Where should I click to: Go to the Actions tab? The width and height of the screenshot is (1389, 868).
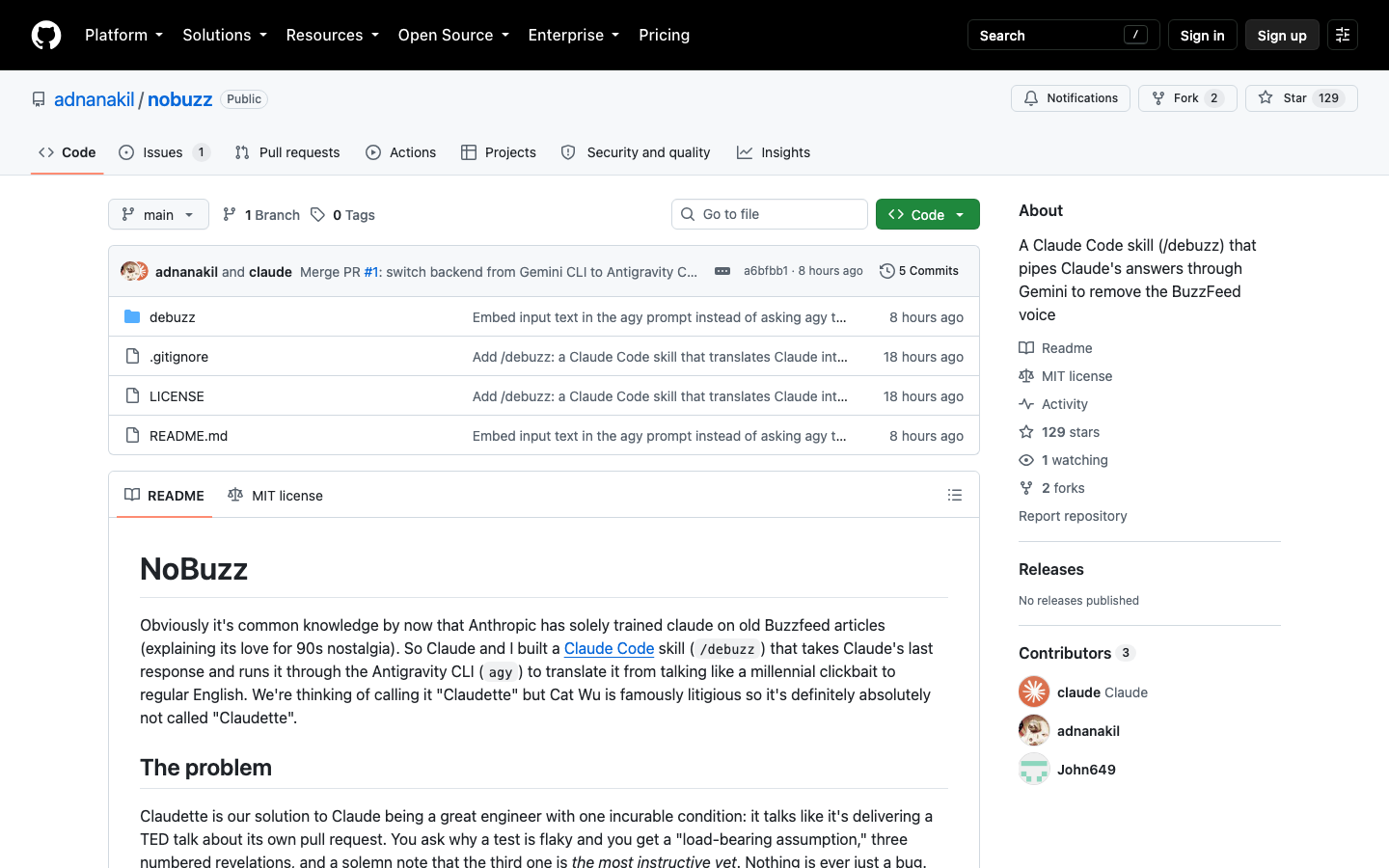pos(401,152)
